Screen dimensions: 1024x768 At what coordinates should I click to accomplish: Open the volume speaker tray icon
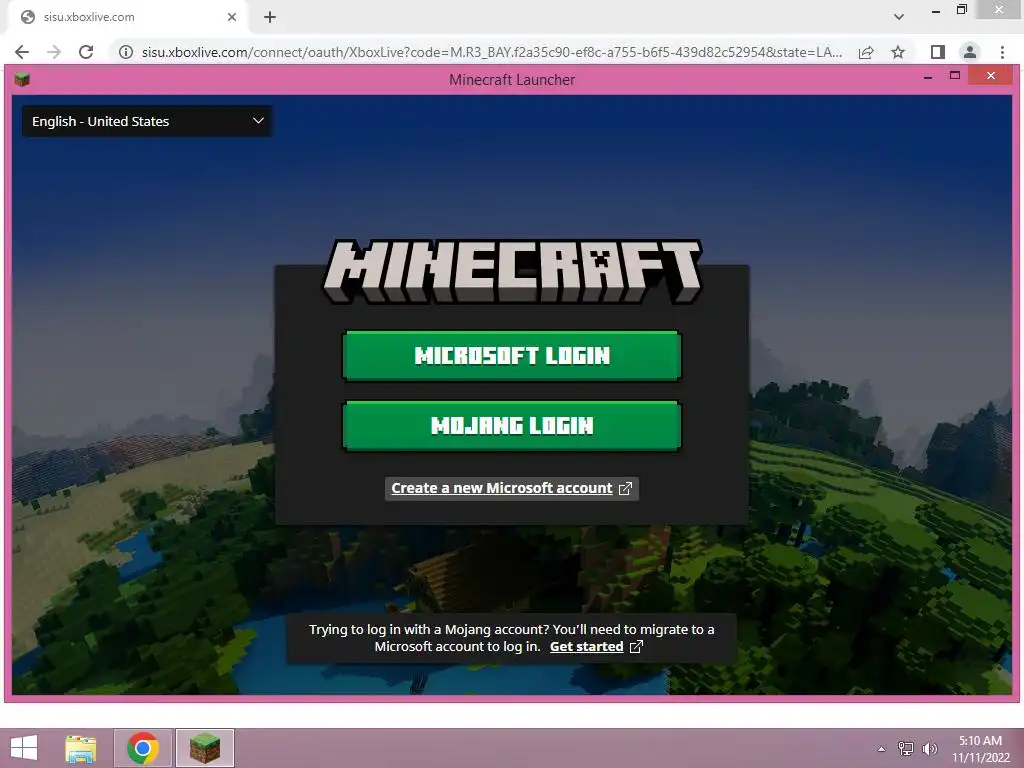(x=929, y=748)
